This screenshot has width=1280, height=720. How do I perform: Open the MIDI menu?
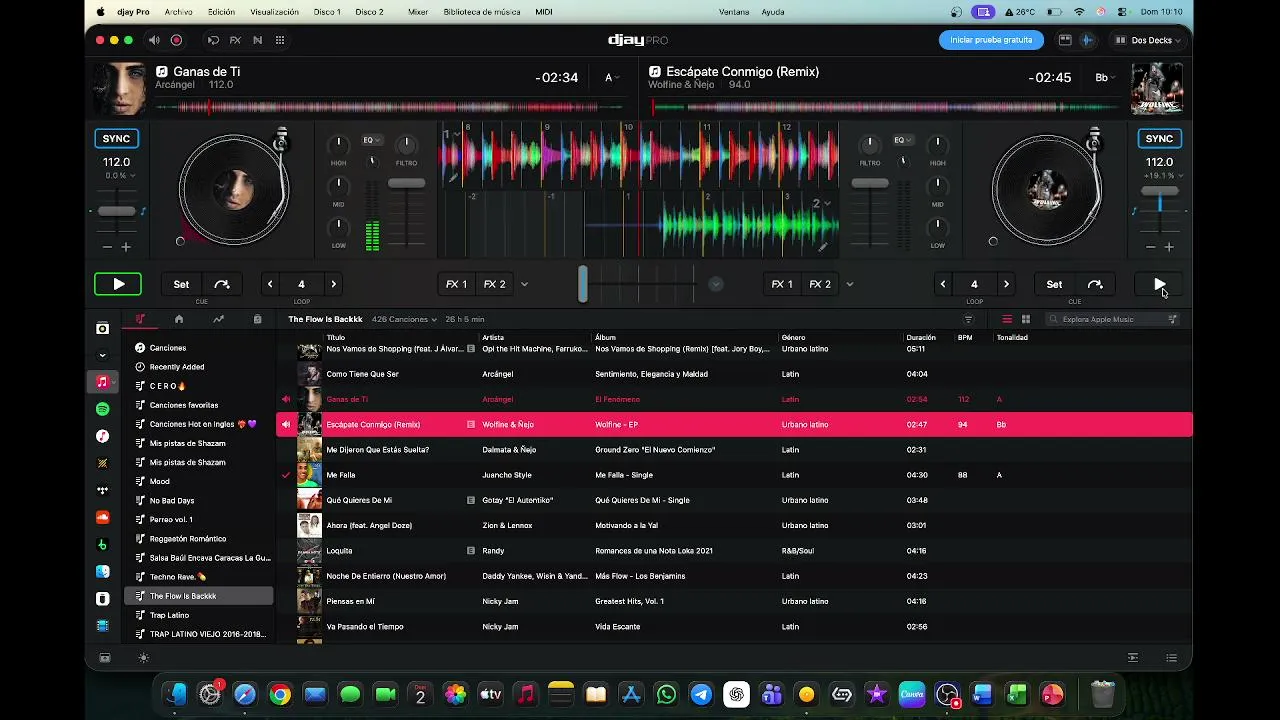(544, 12)
